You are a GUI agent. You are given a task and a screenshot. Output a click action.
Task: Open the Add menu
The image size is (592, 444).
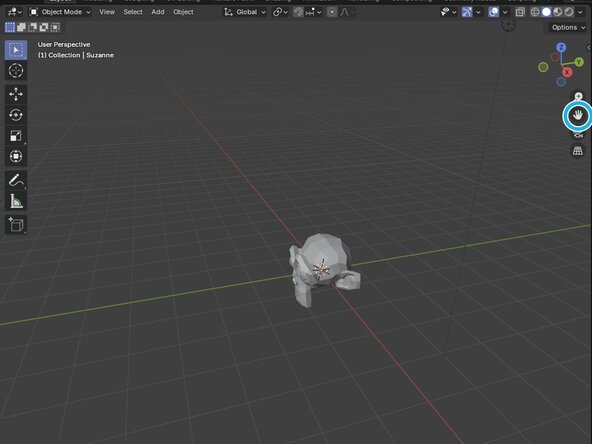(x=157, y=12)
